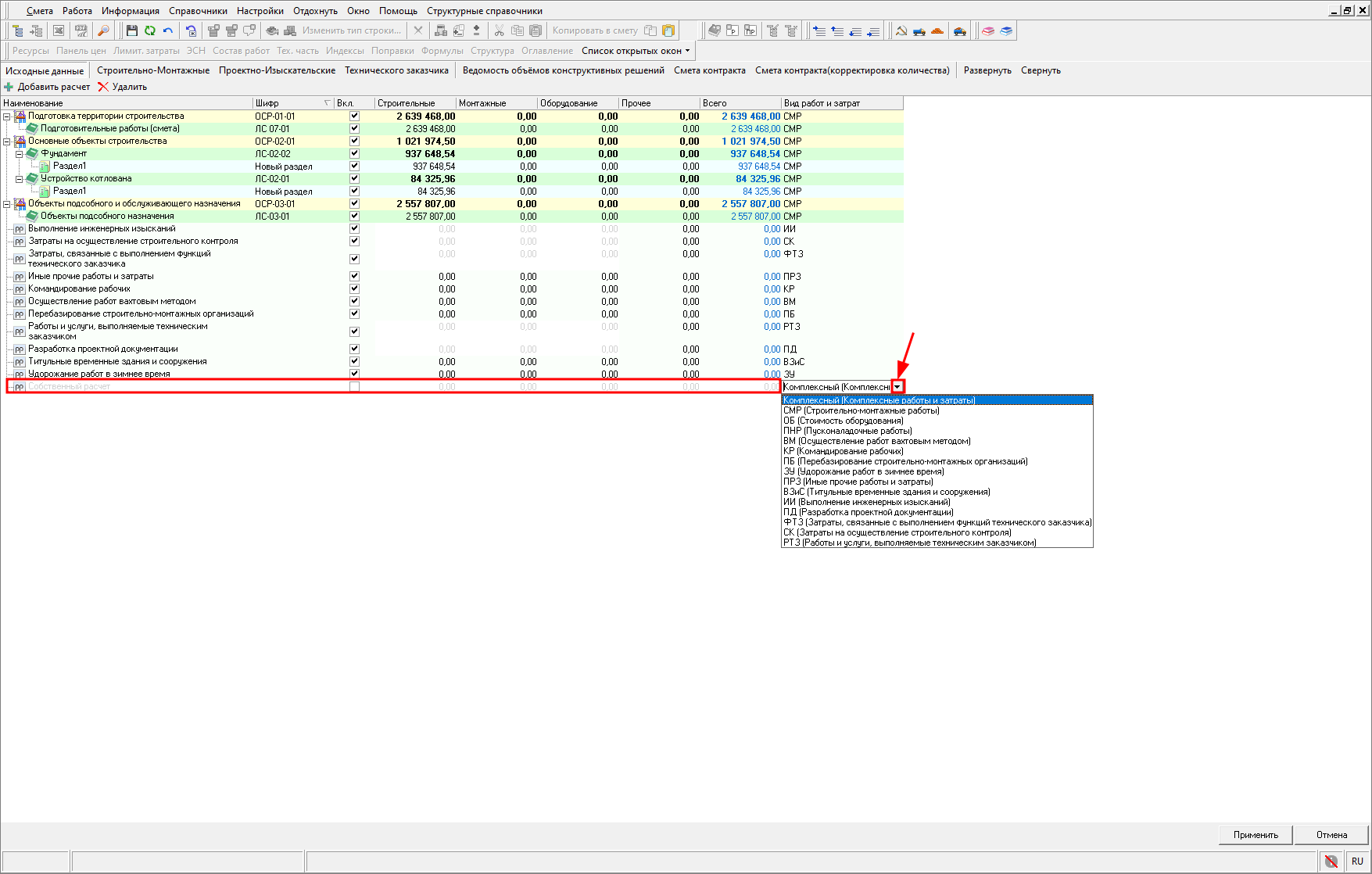Click the pink books icon in toolbar
This screenshot has width=1372, height=874.
tap(988, 30)
